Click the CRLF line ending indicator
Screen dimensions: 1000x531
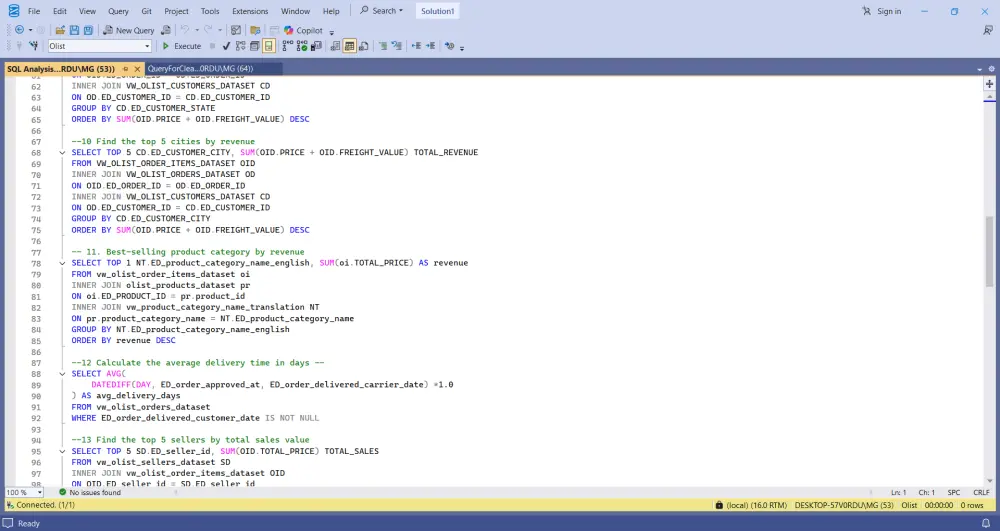pyautogui.click(x=981, y=492)
